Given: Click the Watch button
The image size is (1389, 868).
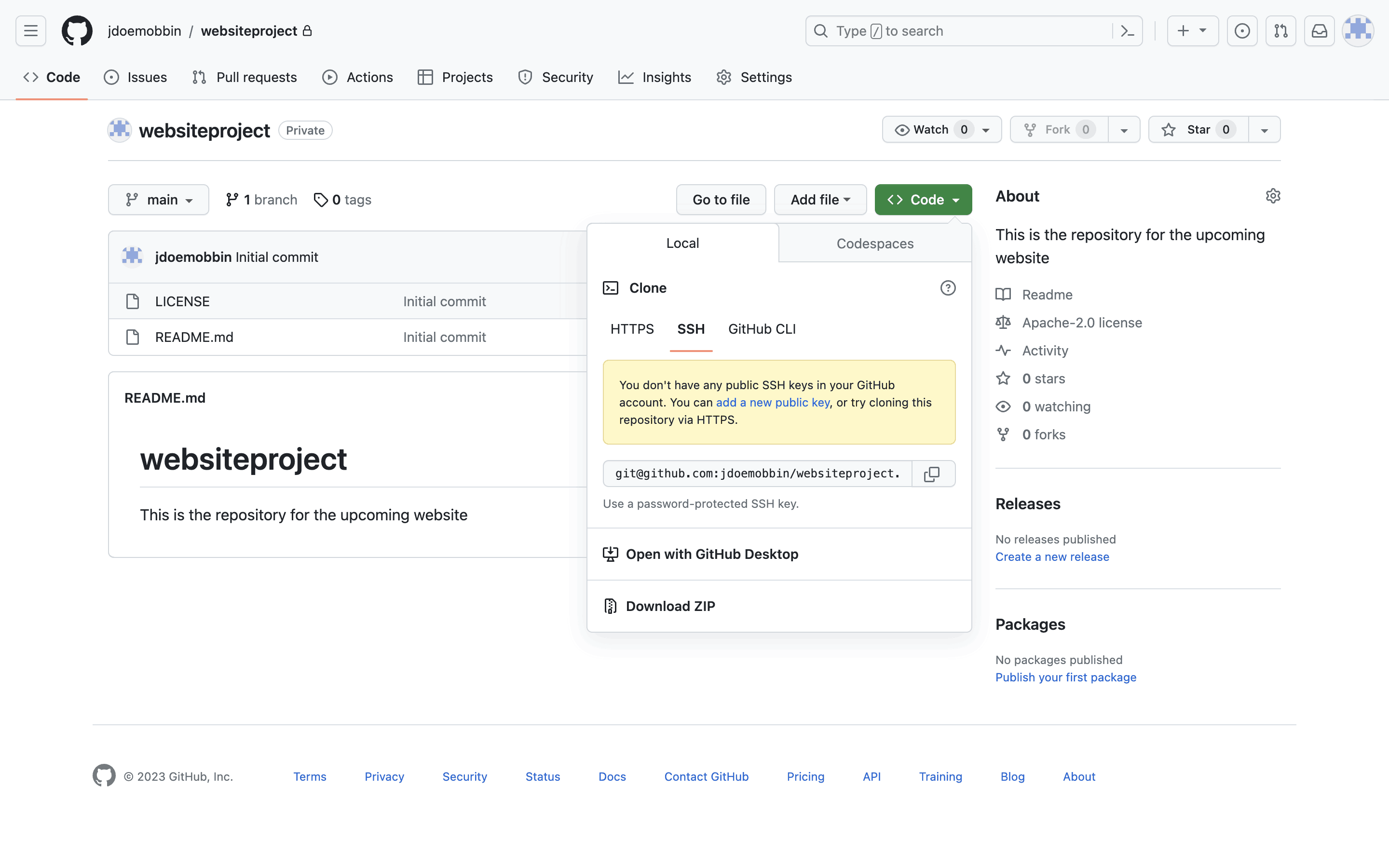Looking at the screenshot, I should pyautogui.click(x=942, y=130).
